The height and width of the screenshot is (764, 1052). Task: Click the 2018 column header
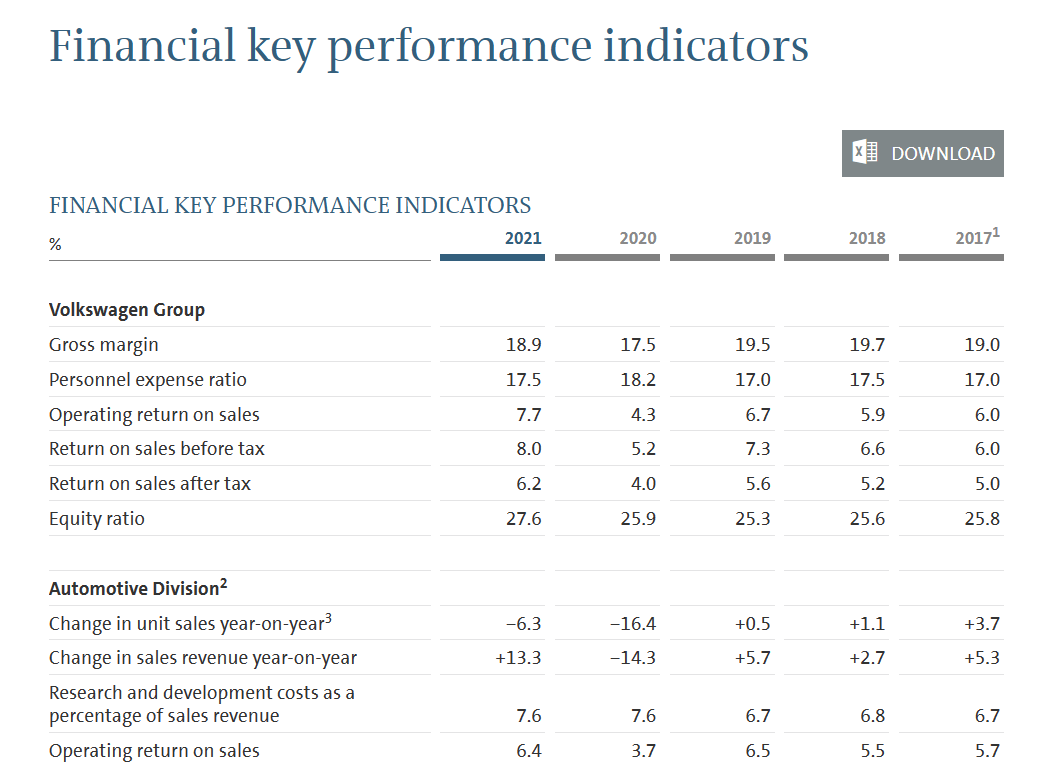click(867, 238)
